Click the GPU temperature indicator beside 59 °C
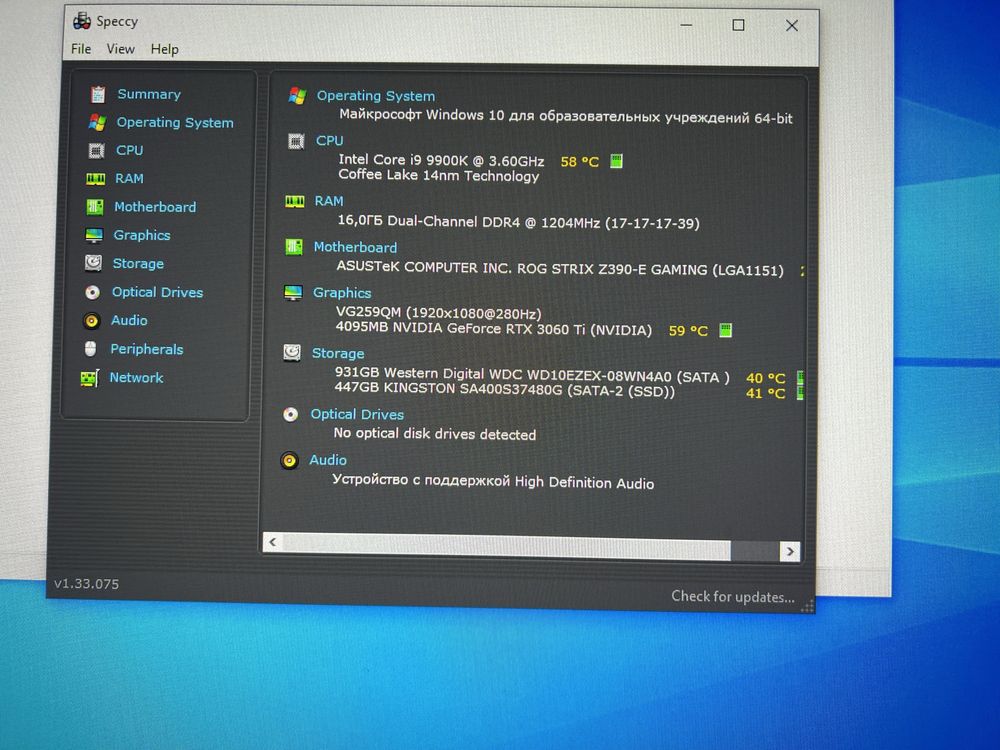 [x=725, y=330]
